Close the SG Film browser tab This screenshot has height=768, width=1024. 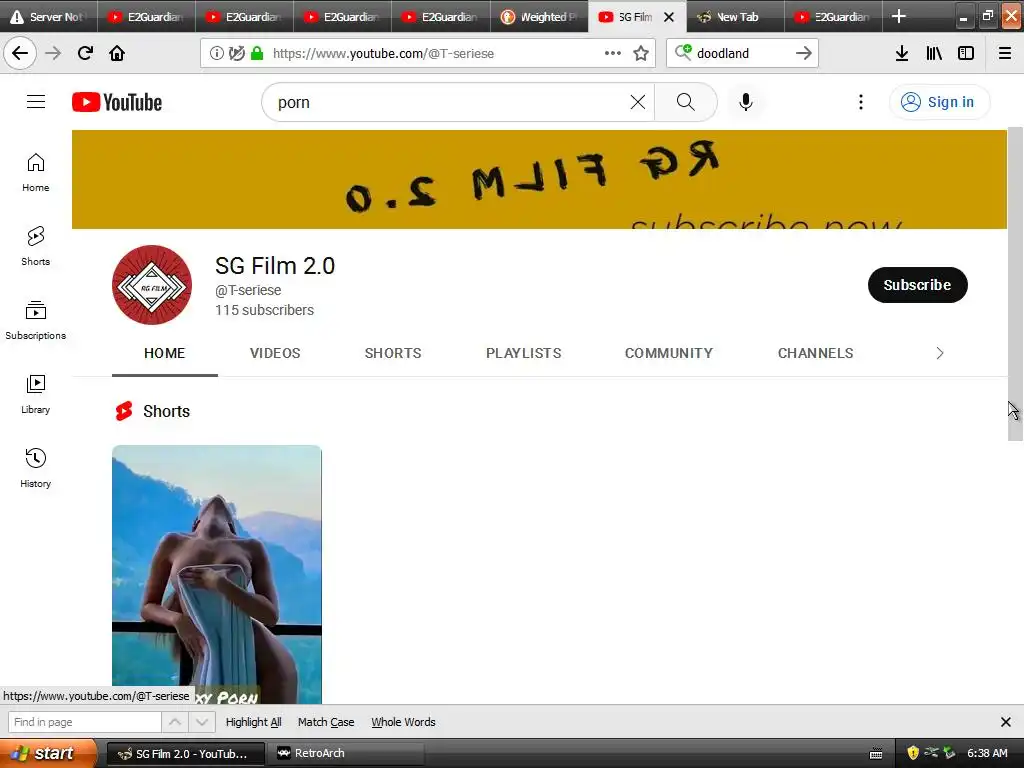(x=669, y=17)
